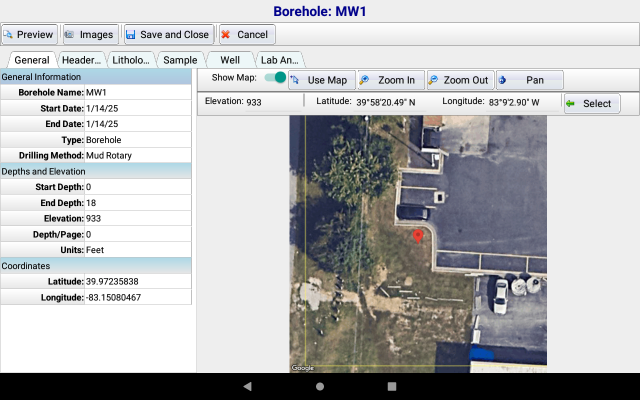The image size is (640, 400).
Task: Enable the Pan map tool
Action: pyautogui.click(x=529, y=80)
